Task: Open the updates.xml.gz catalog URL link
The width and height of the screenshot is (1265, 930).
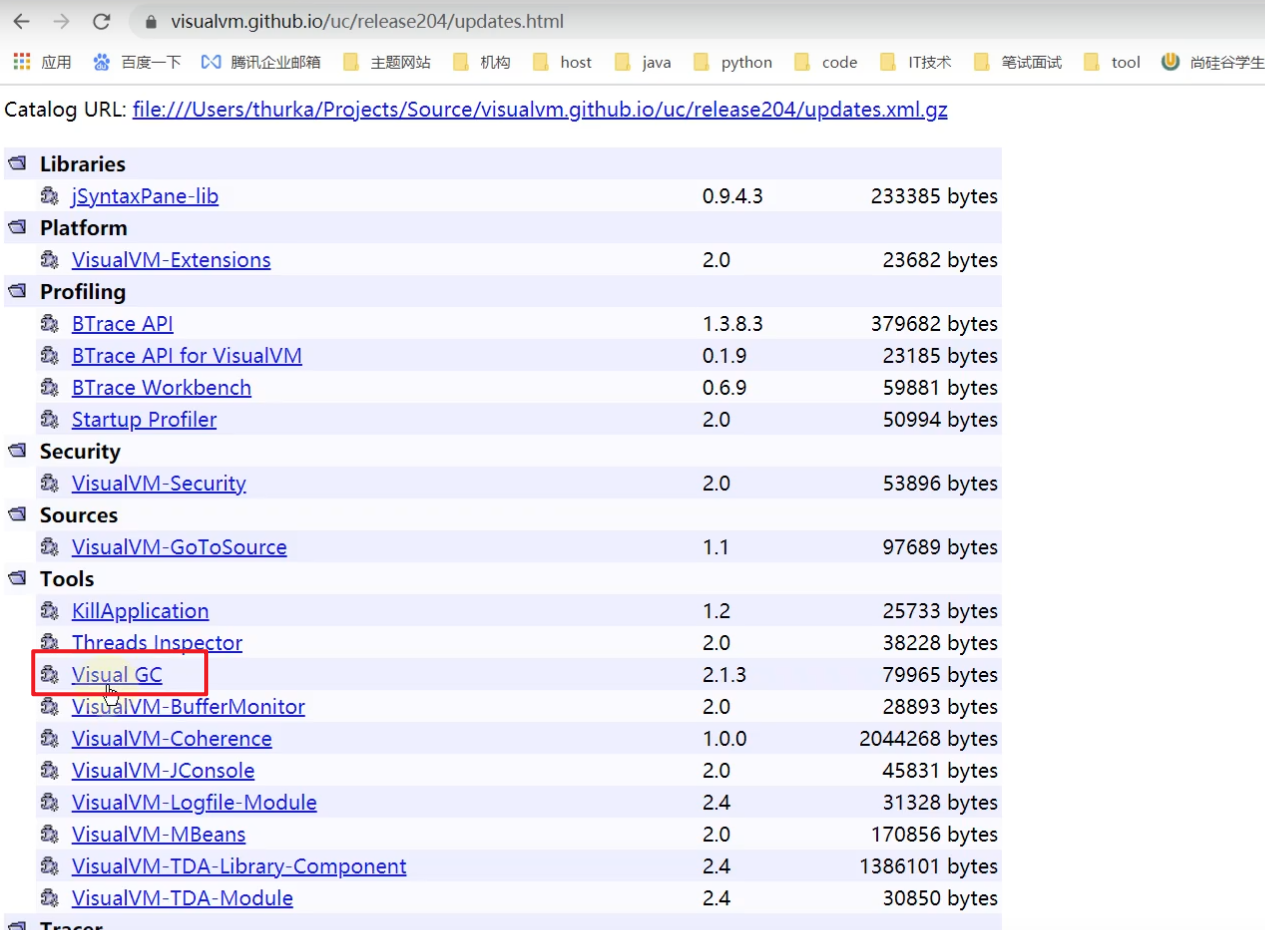Action: (x=540, y=110)
